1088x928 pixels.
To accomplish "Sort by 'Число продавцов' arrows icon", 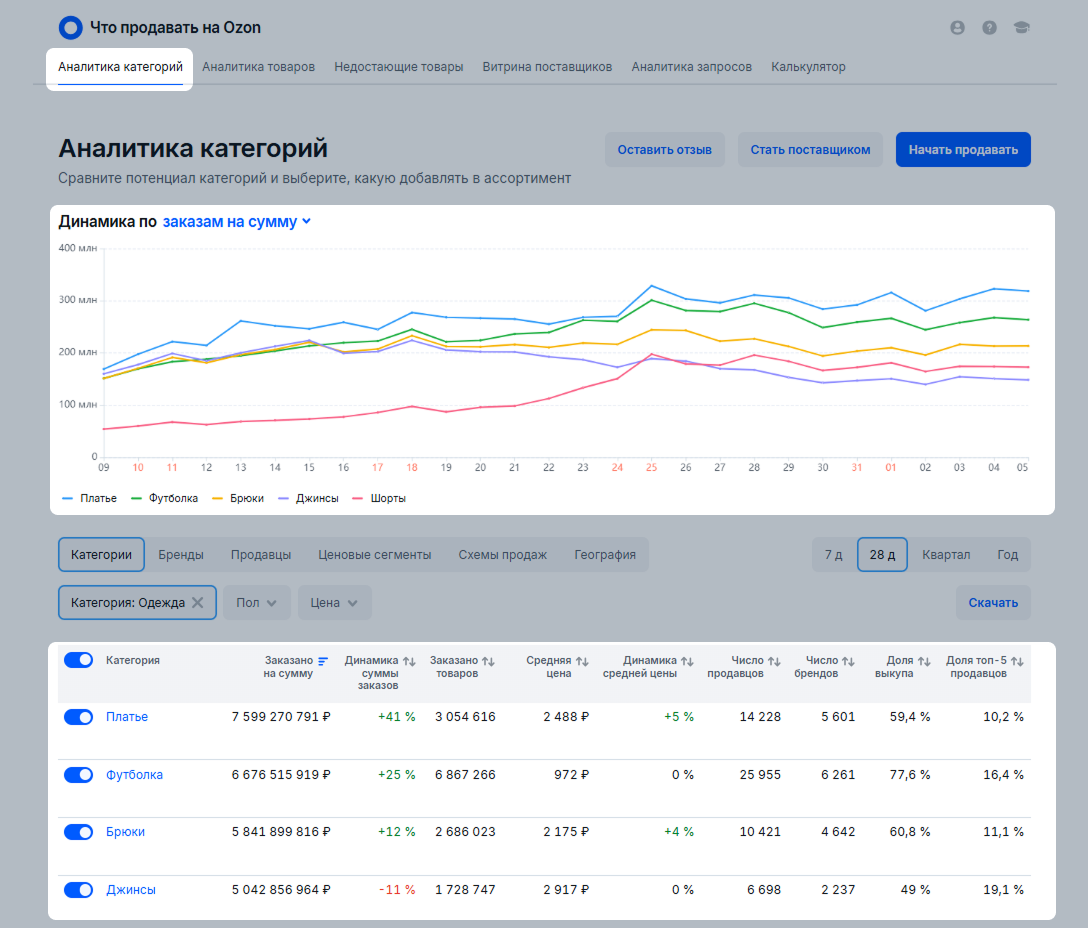I will pyautogui.click(x=774, y=661).
